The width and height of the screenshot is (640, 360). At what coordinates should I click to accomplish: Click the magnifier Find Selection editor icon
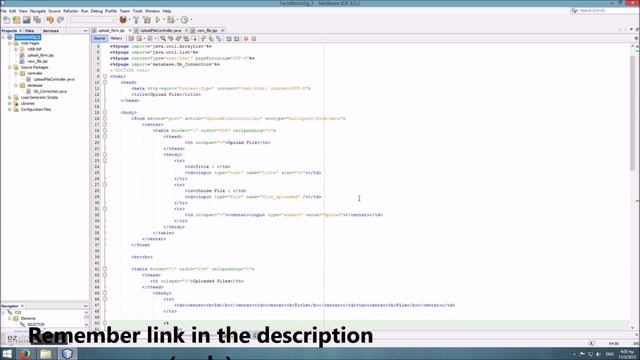click(163, 38)
